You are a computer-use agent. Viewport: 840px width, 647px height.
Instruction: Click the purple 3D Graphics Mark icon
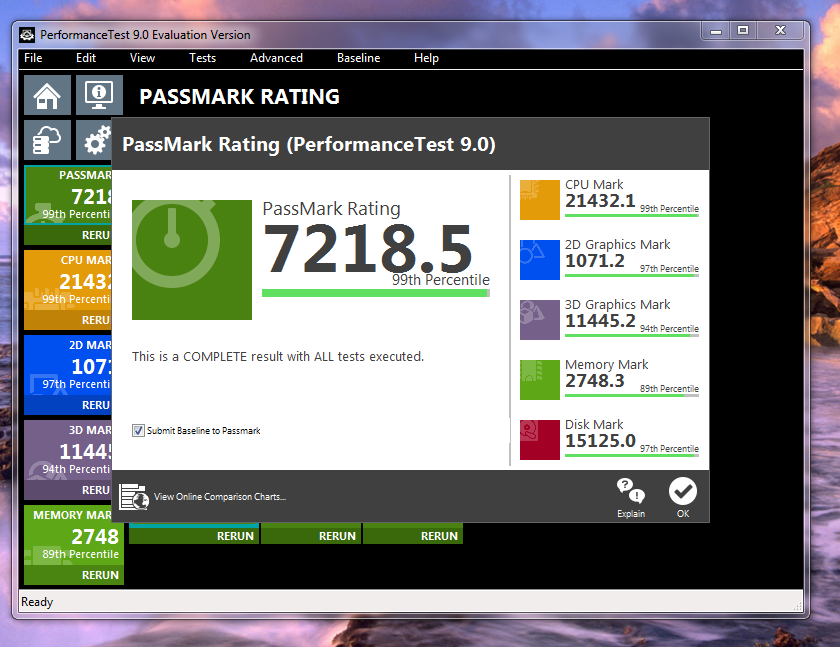point(539,320)
